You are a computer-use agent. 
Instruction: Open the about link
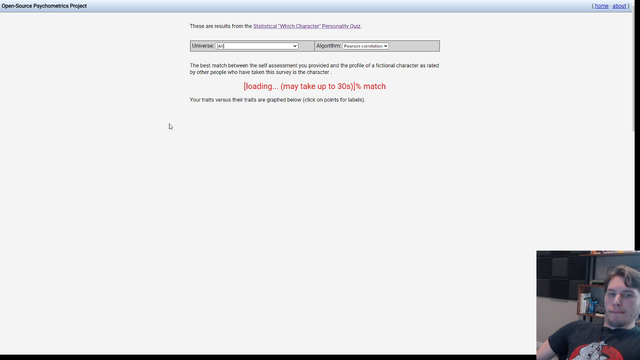[619, 6]
